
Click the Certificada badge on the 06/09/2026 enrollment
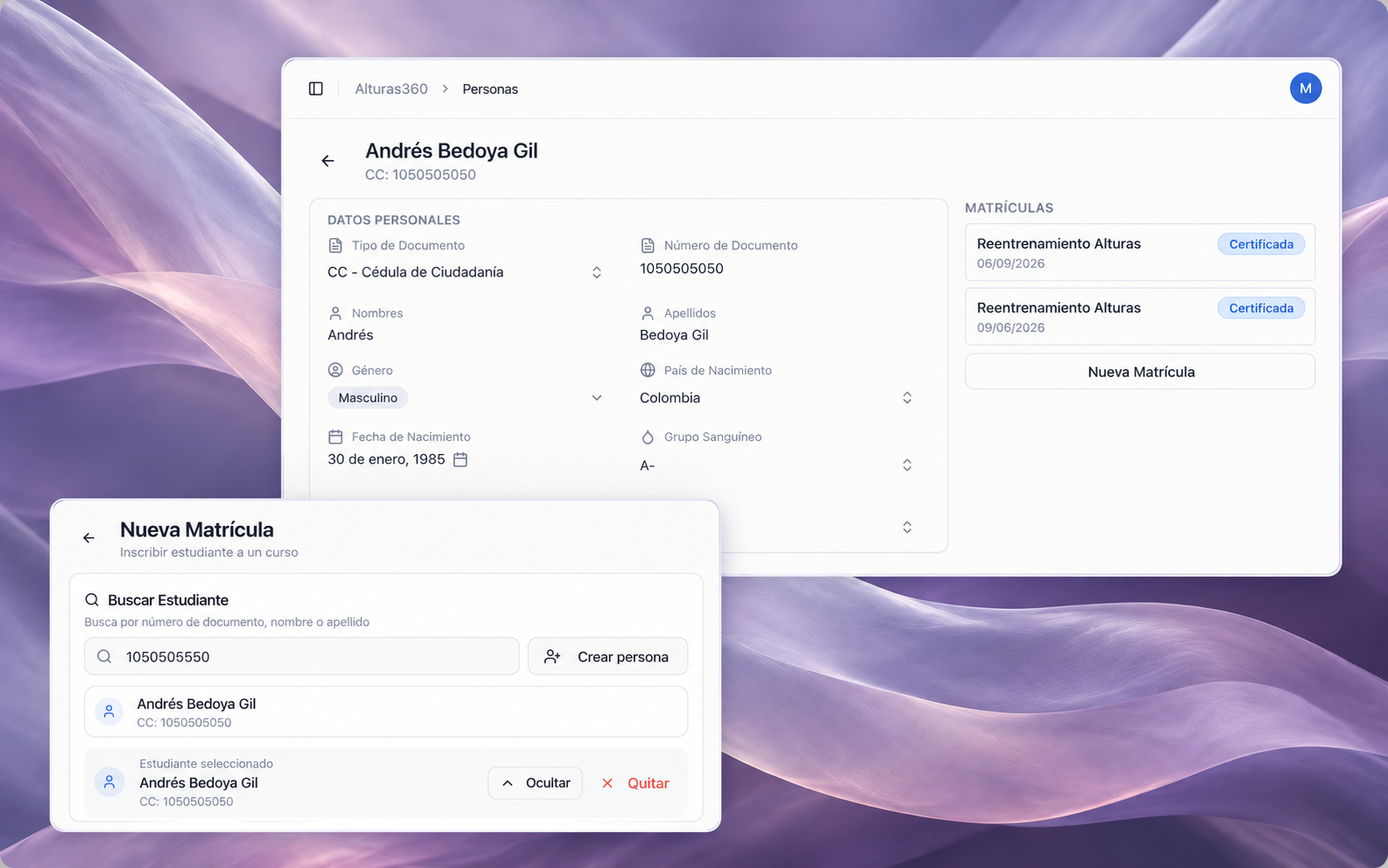click(1261, 244)
